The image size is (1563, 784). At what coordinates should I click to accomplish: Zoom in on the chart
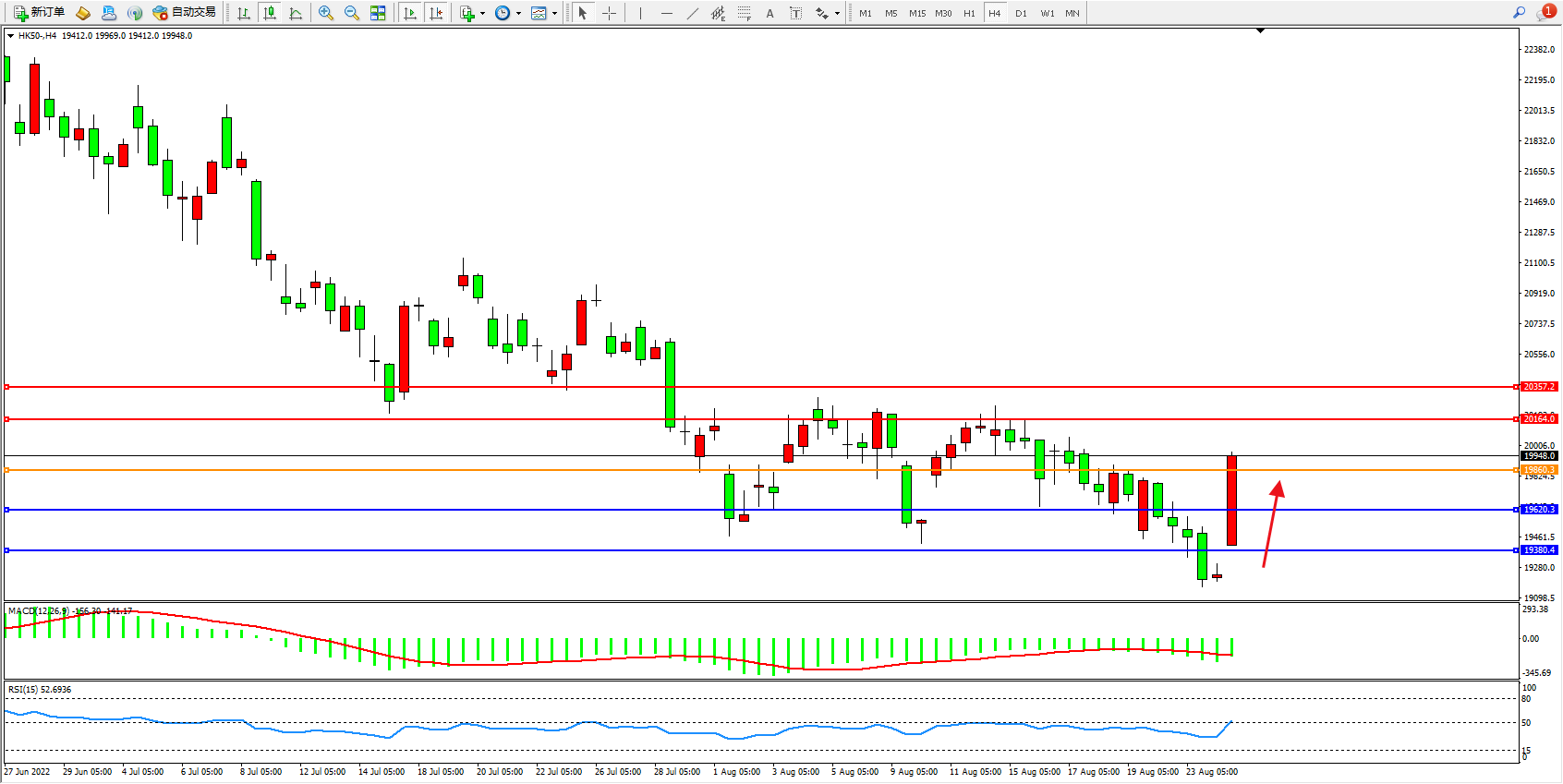click(325, 13)
